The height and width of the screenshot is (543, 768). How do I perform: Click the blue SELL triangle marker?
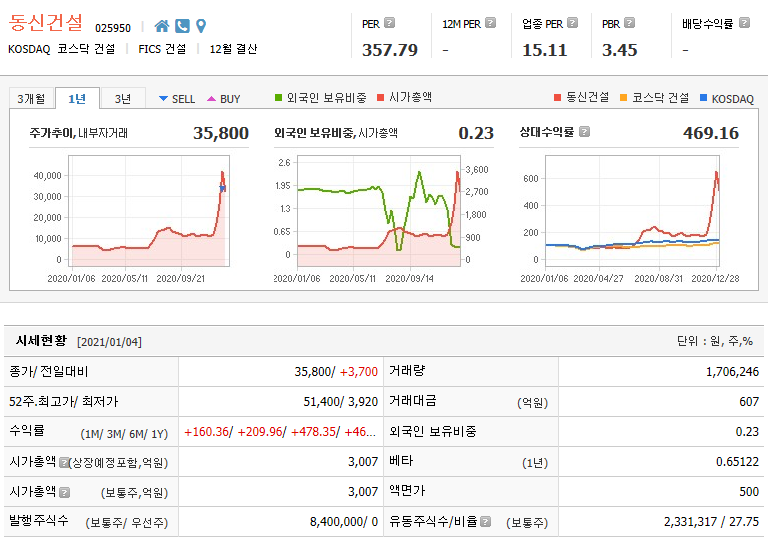[164, 99]
